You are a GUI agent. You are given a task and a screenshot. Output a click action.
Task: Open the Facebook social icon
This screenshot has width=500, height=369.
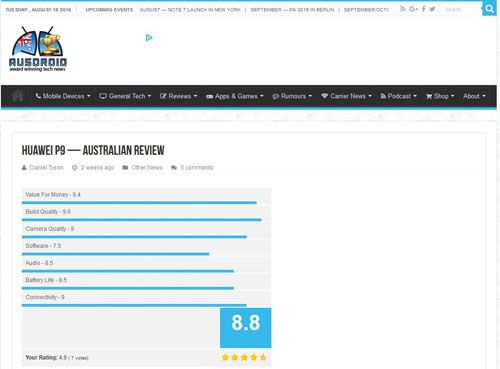(424, 9)
